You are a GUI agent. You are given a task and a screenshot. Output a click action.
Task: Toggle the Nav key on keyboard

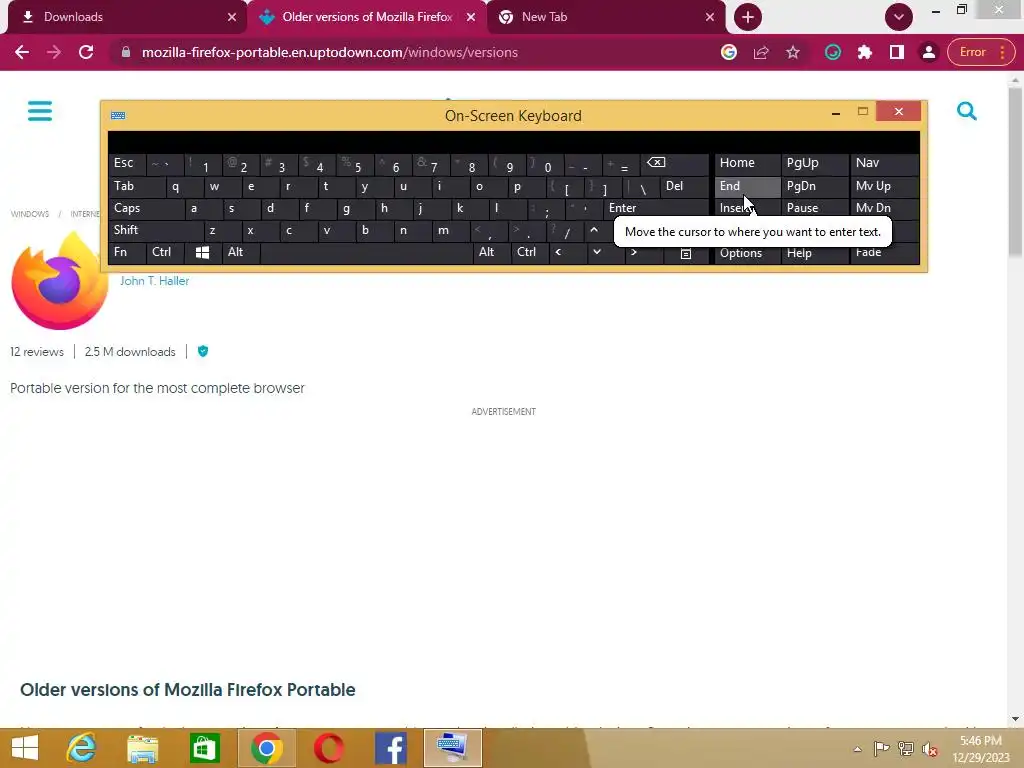(x=884, y=163)
